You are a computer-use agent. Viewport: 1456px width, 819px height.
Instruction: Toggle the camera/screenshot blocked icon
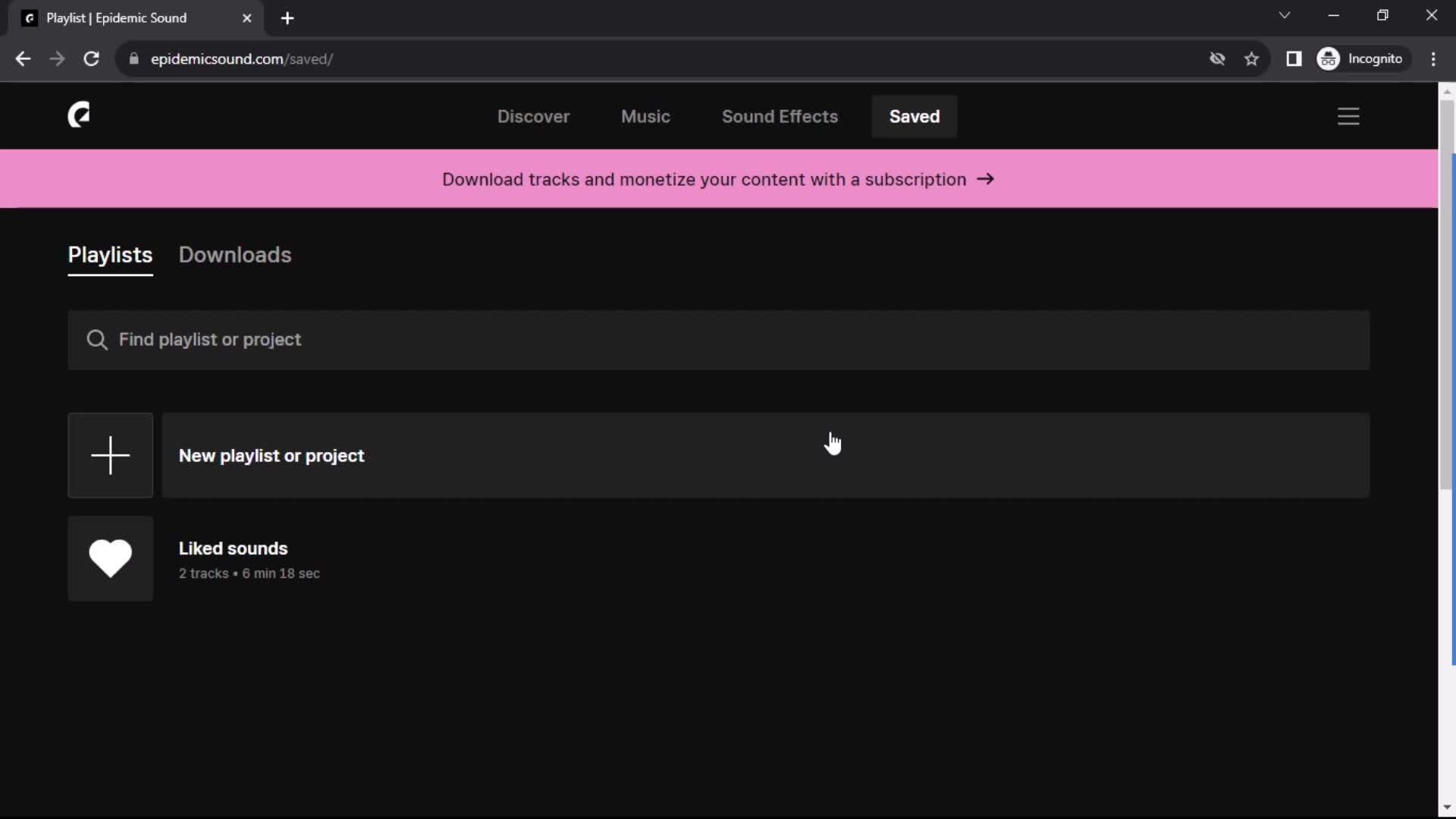[1218, 59]
